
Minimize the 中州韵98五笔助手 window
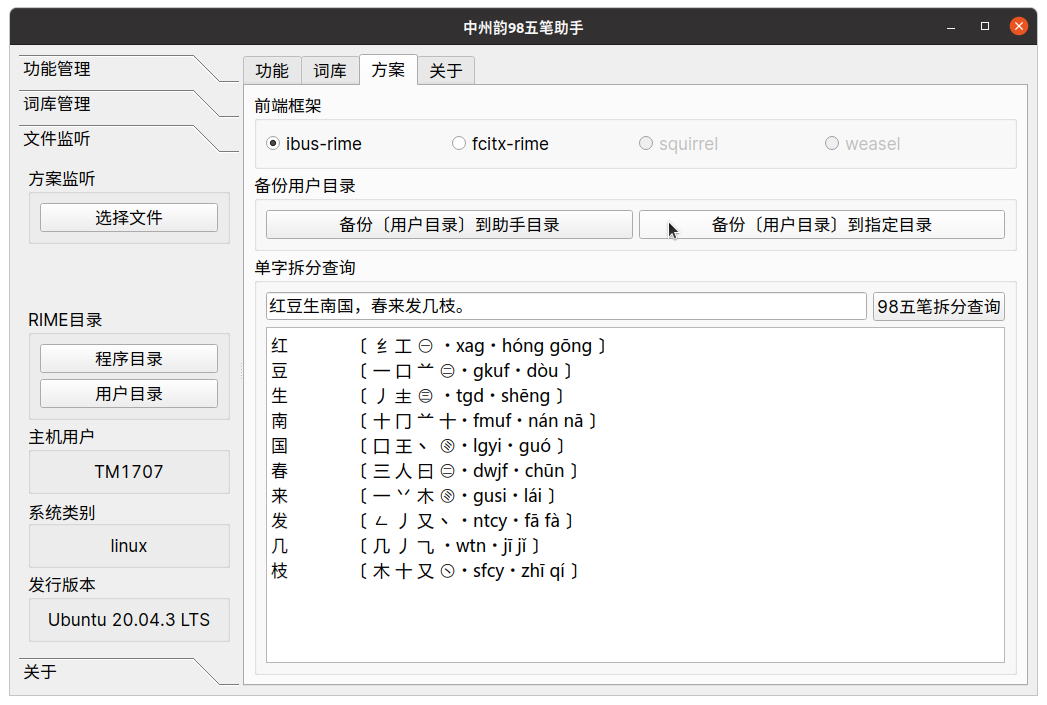(x=951, y=27)
